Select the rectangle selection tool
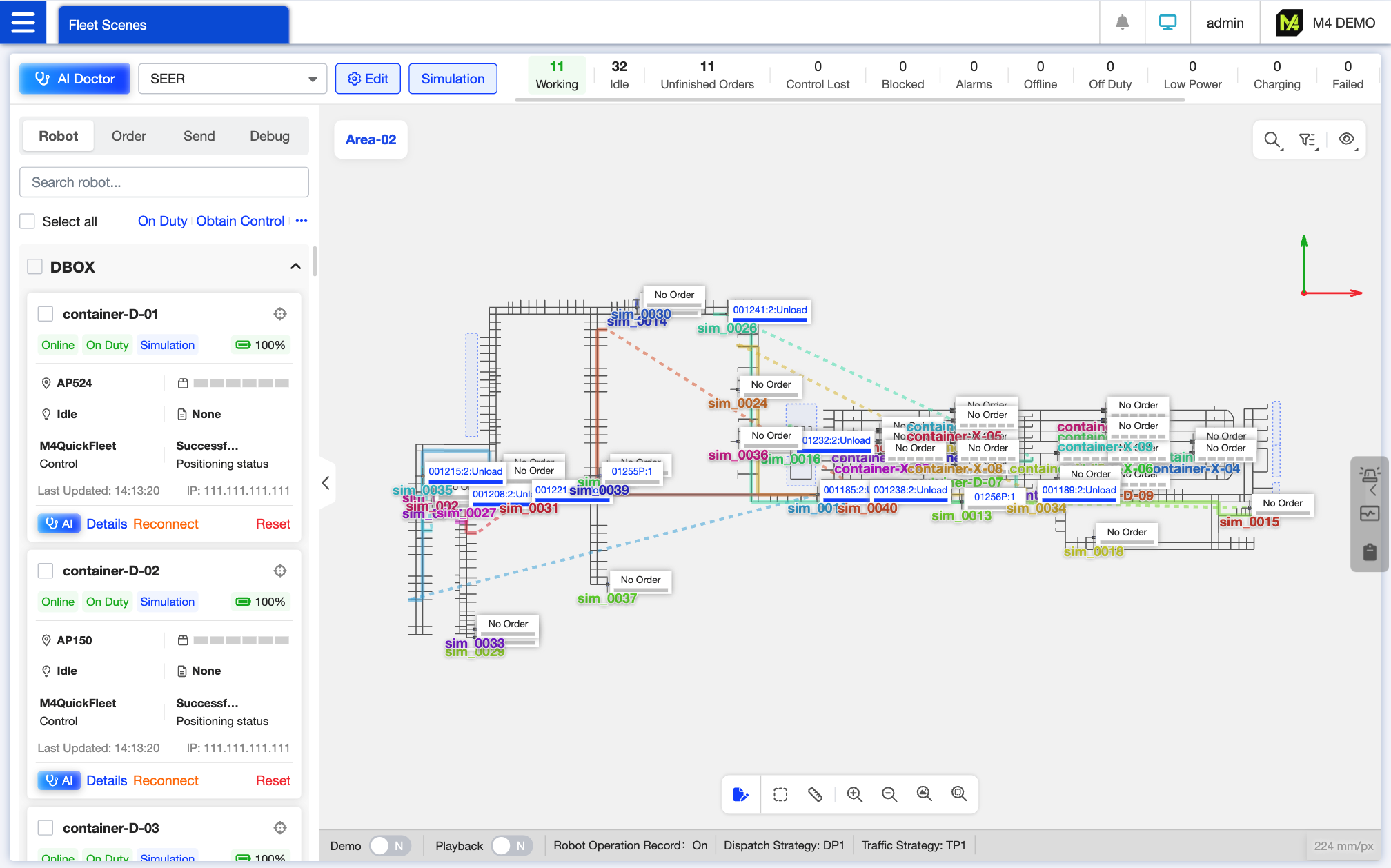The image size is (1391, 868). [780, 794]
